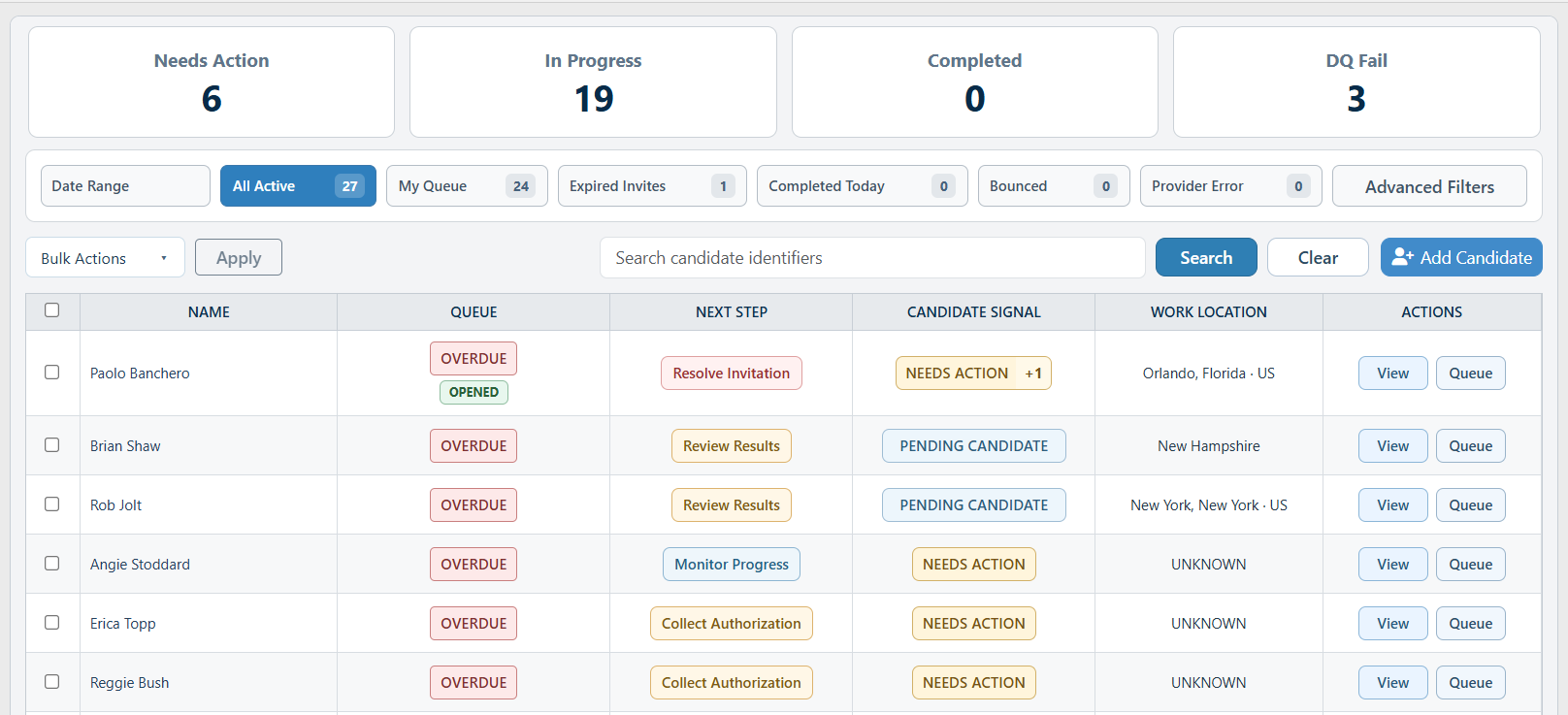The width and height of the screenshot is (1568, 715).
Task: Filter by Completed Today
Action: (x=863, y=185)
